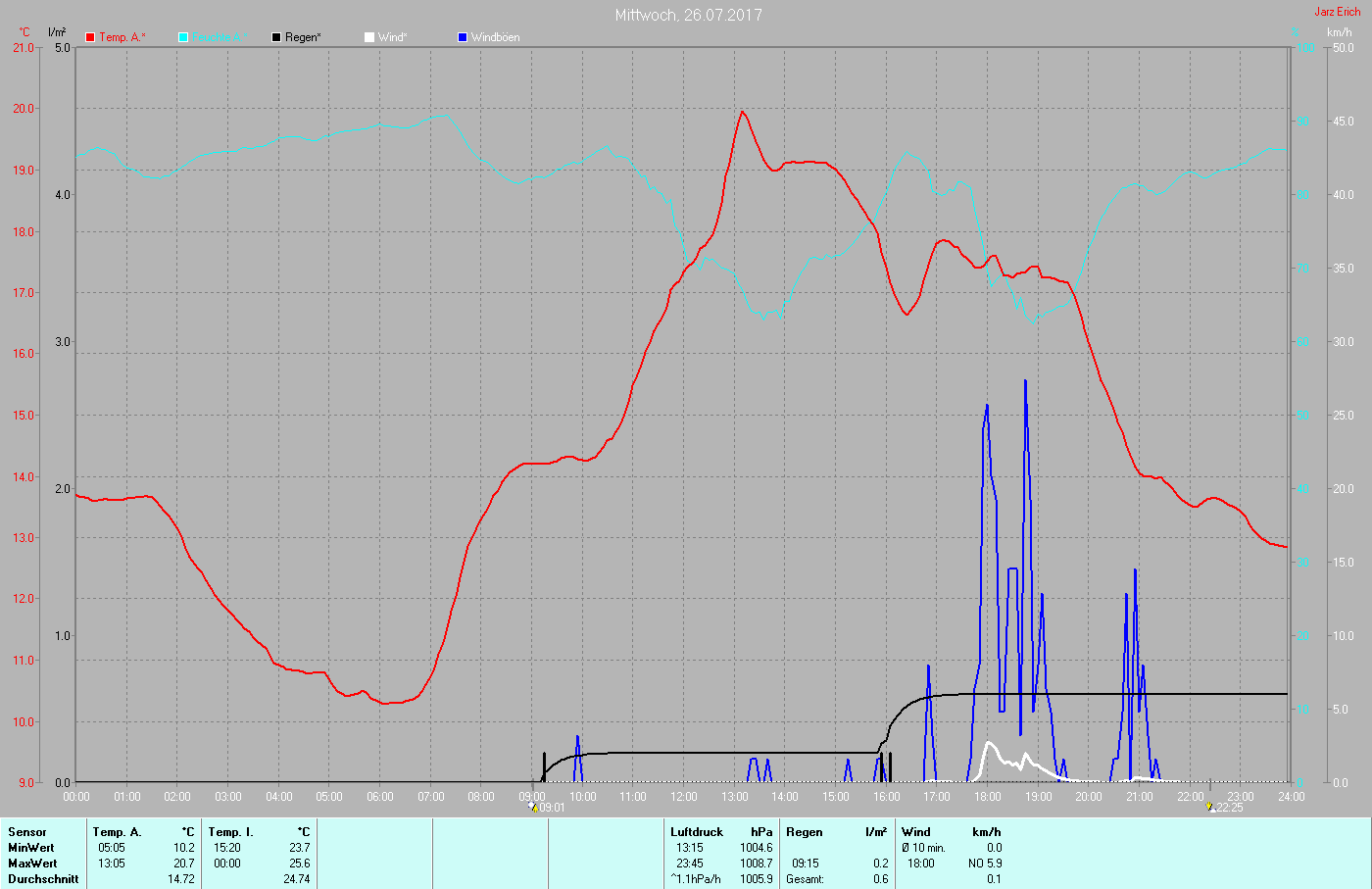Click the '23:45' maximum pressure time

690,864
